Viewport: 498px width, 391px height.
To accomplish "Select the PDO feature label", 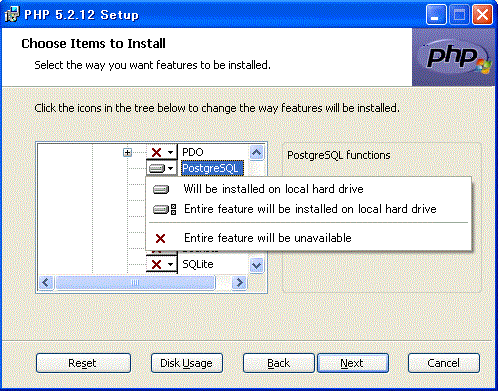I will point(193,152).
